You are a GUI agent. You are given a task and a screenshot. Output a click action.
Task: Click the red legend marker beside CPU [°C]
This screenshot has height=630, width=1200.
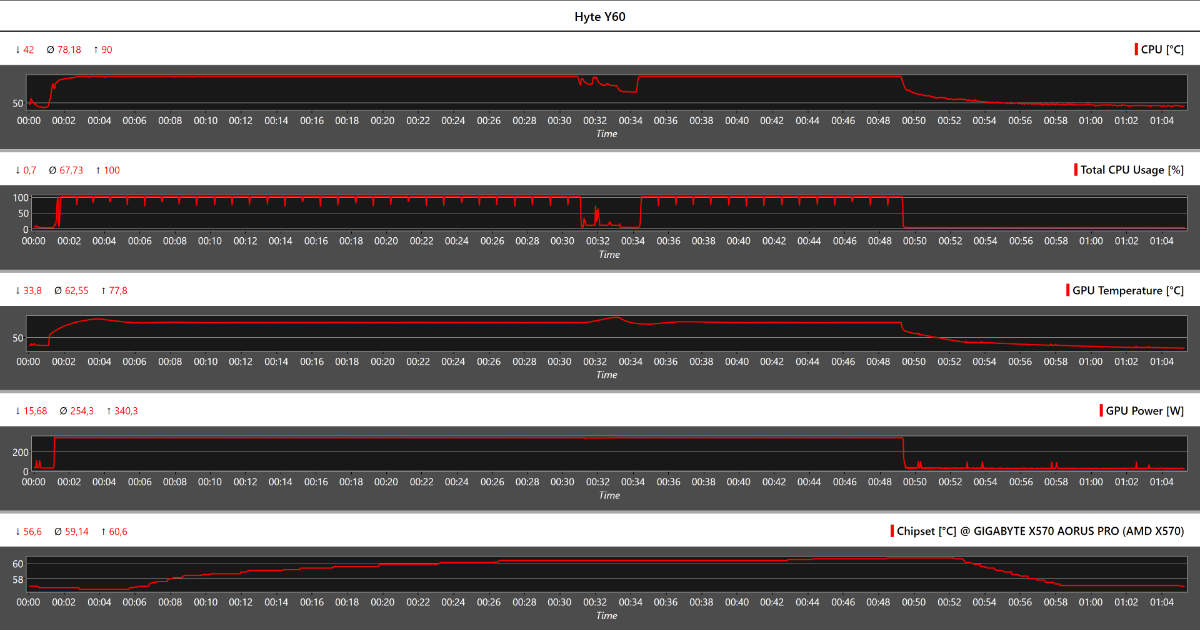[1136, 49]
